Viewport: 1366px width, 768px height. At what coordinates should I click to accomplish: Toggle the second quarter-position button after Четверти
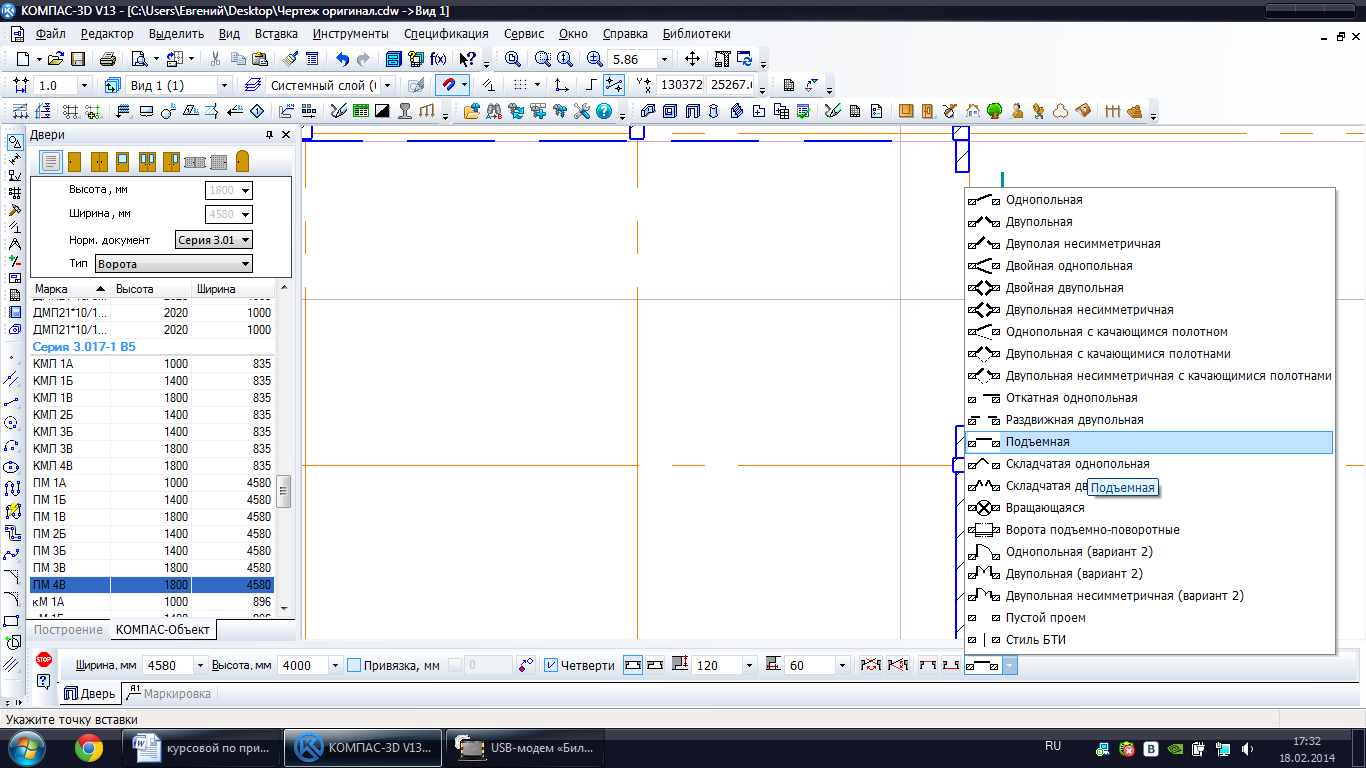654,665
